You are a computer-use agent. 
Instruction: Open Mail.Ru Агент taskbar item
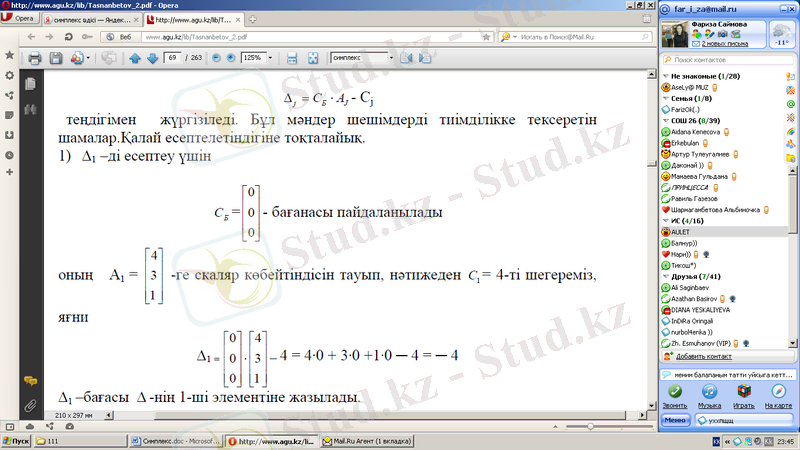pos(367,441)
